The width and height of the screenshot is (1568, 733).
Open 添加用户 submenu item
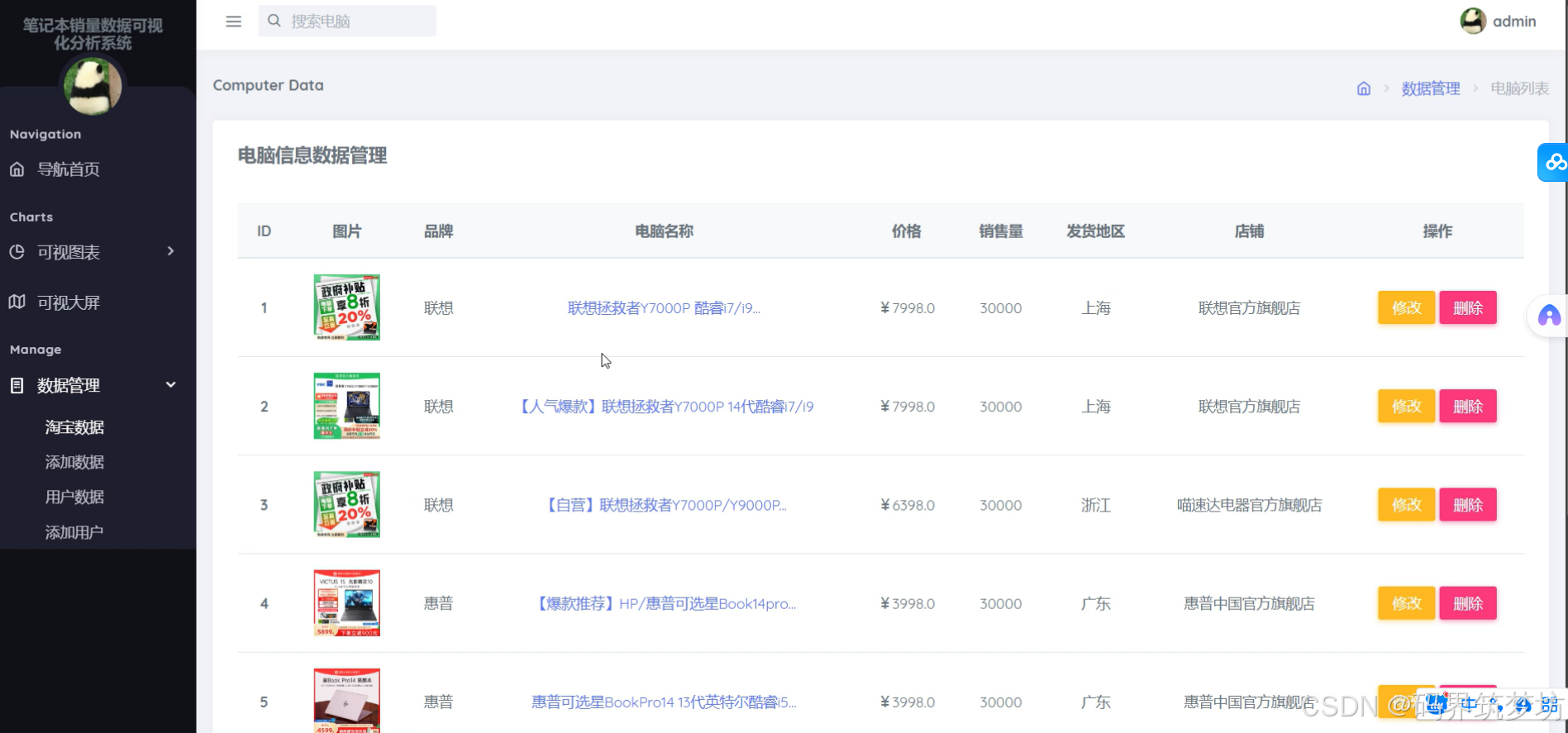pyautogui.click(x=74, y=532)
